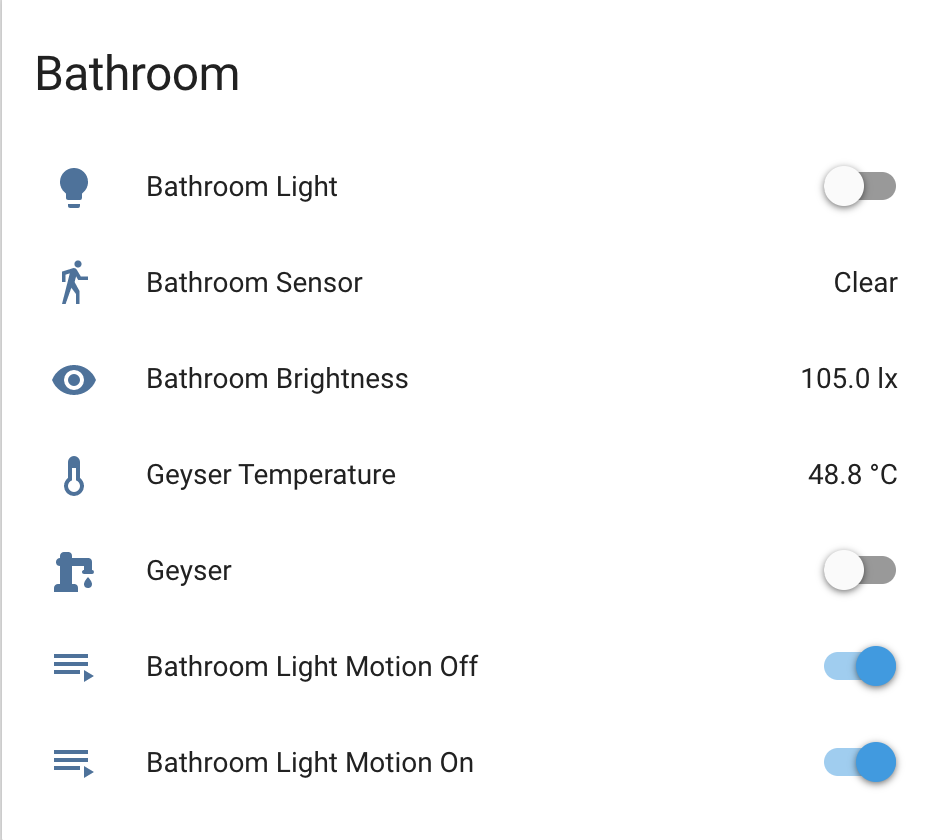Open the Bathroom Sensor state showing Clear

tap(866, 282)
